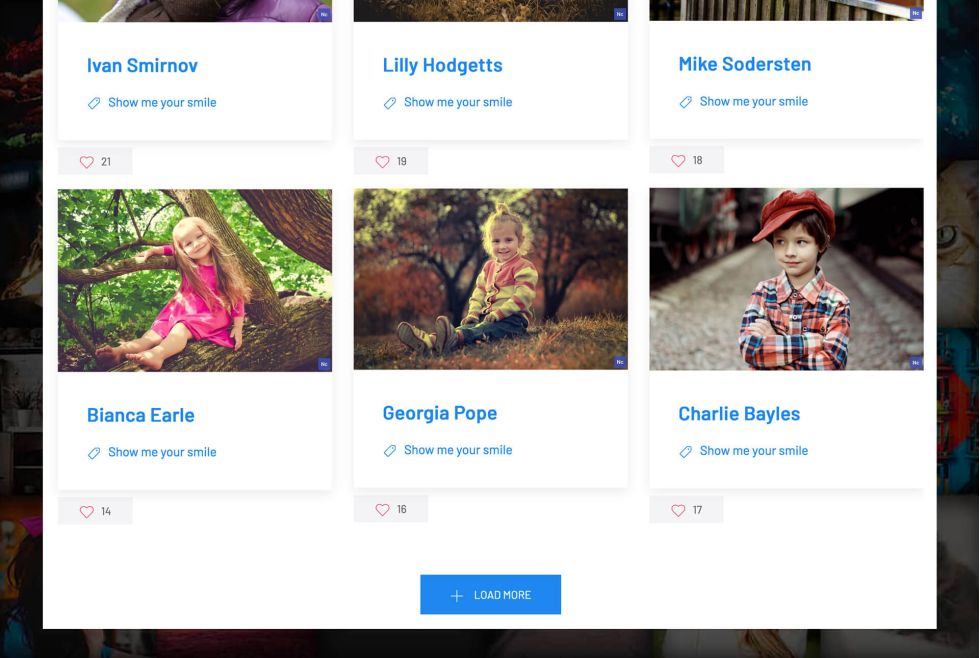Like Ivan Smirnov's photo via heart icon

(87, 162)
